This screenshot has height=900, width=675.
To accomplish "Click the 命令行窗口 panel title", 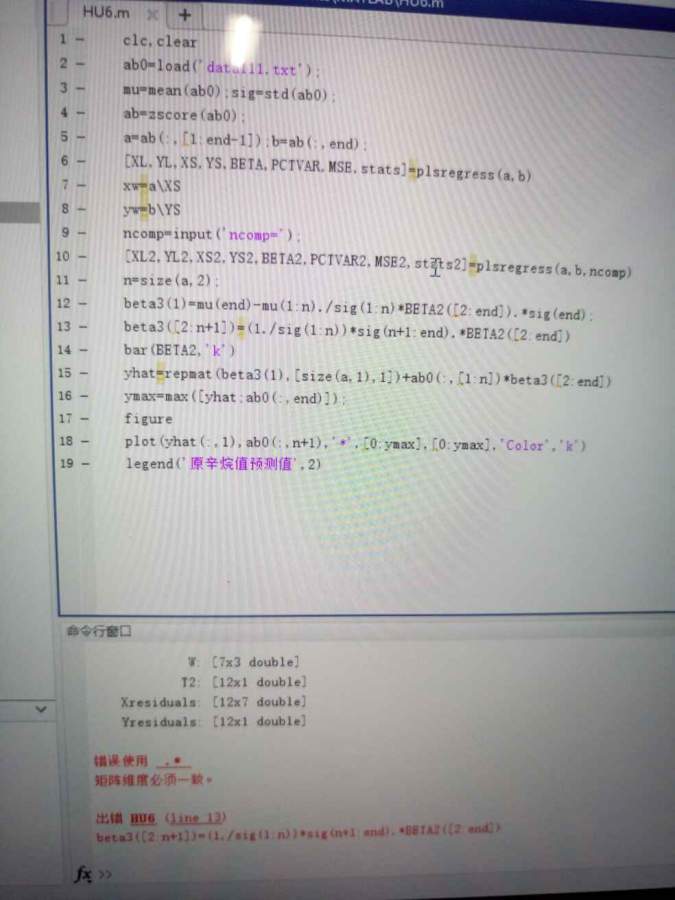I will (99, 631).
